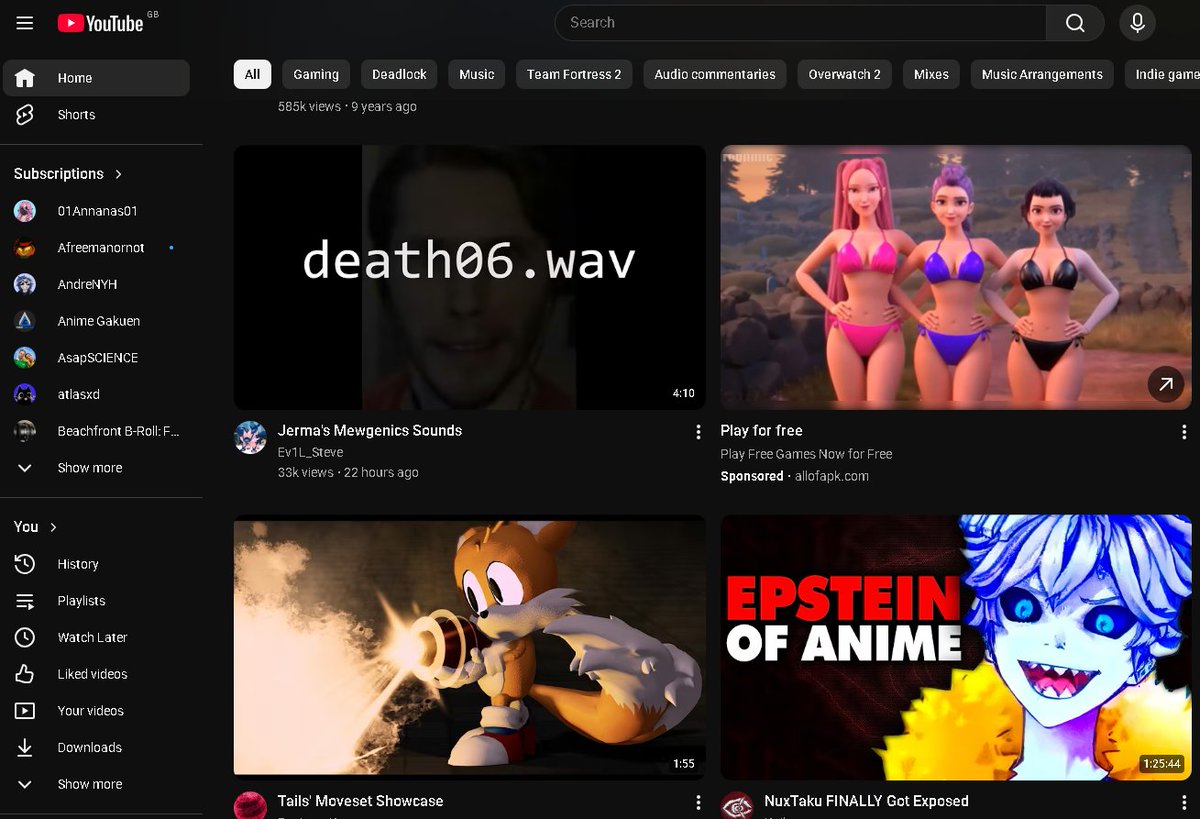This screenshot has height=819, width=1200.
Task: Open the AndreNYH channel avatar
Action: point(25,284)
